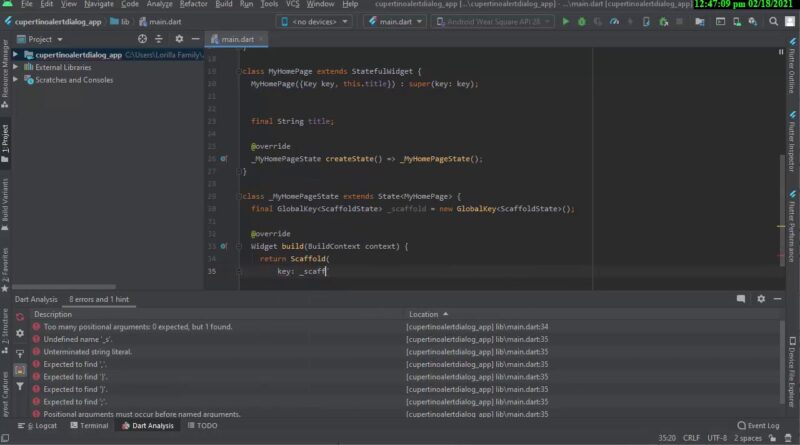Toggle autoscroll to source in Dart Analysis
Screen dimensions: 800x445
[x=20, y=353]
